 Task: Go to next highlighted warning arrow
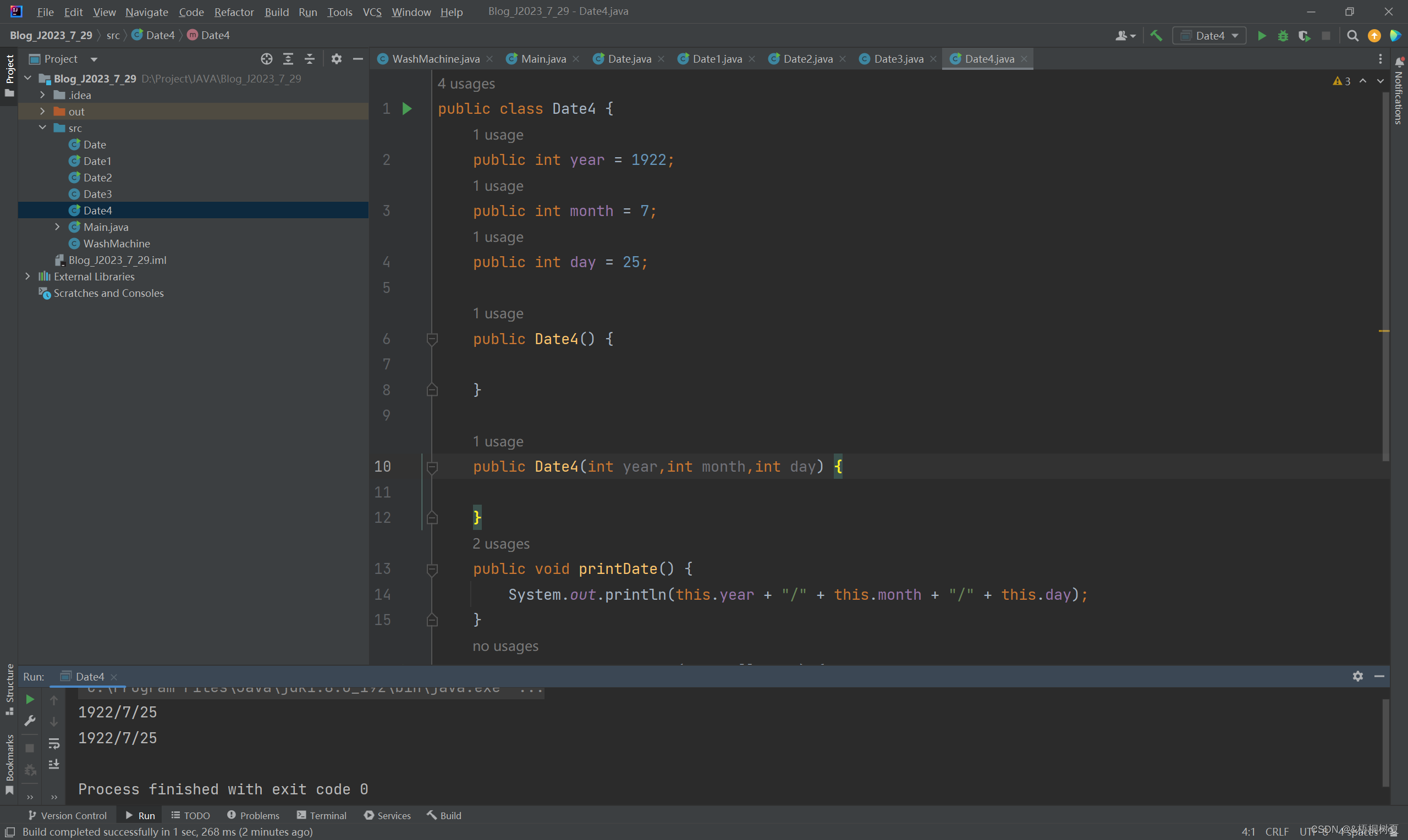click(x=1381, y=81)
